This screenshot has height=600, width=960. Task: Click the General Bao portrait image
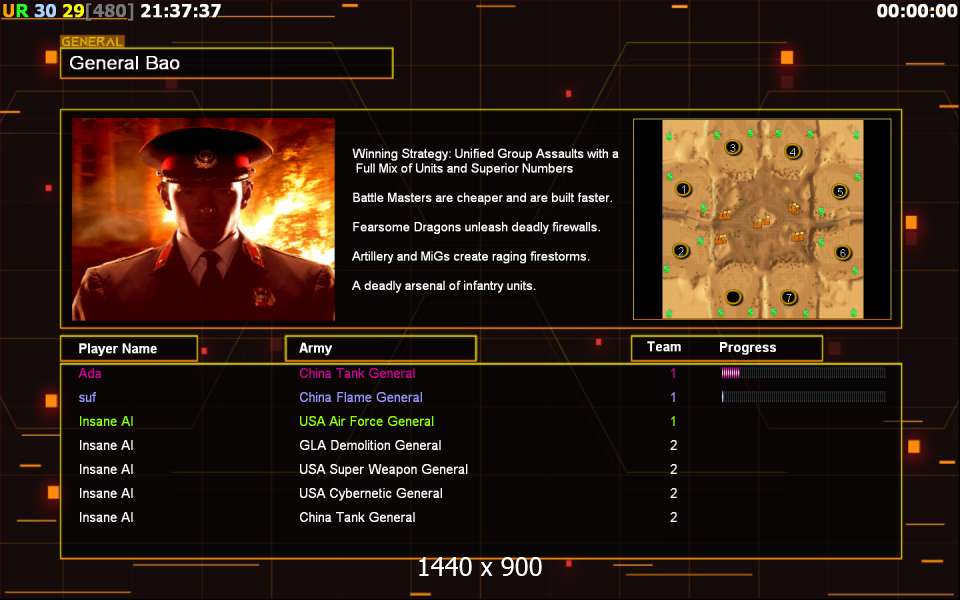point(203,219)
